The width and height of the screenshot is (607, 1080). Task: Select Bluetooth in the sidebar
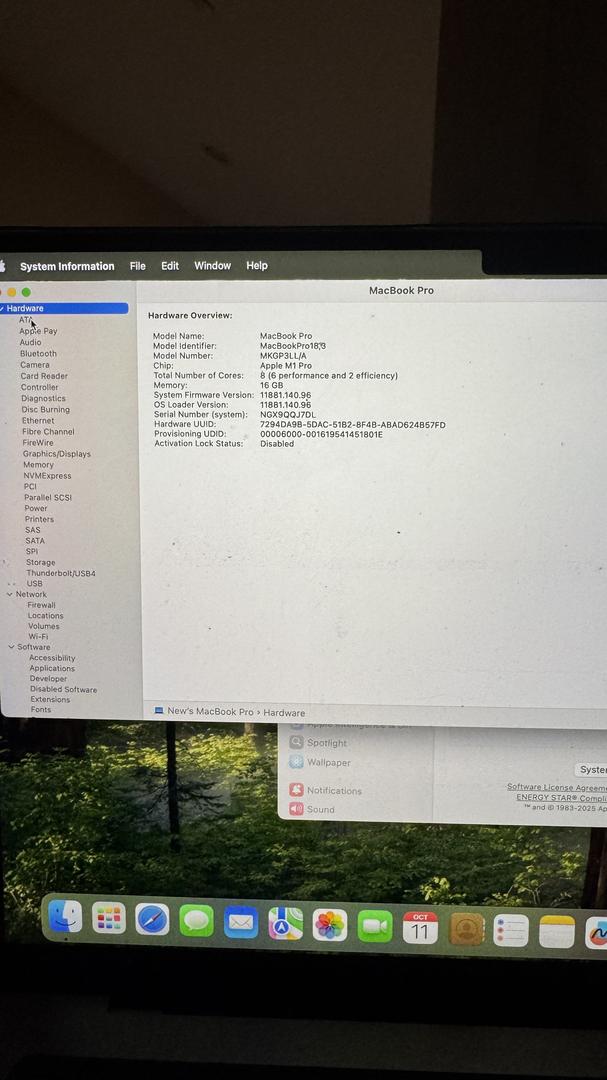click(39, 353)
